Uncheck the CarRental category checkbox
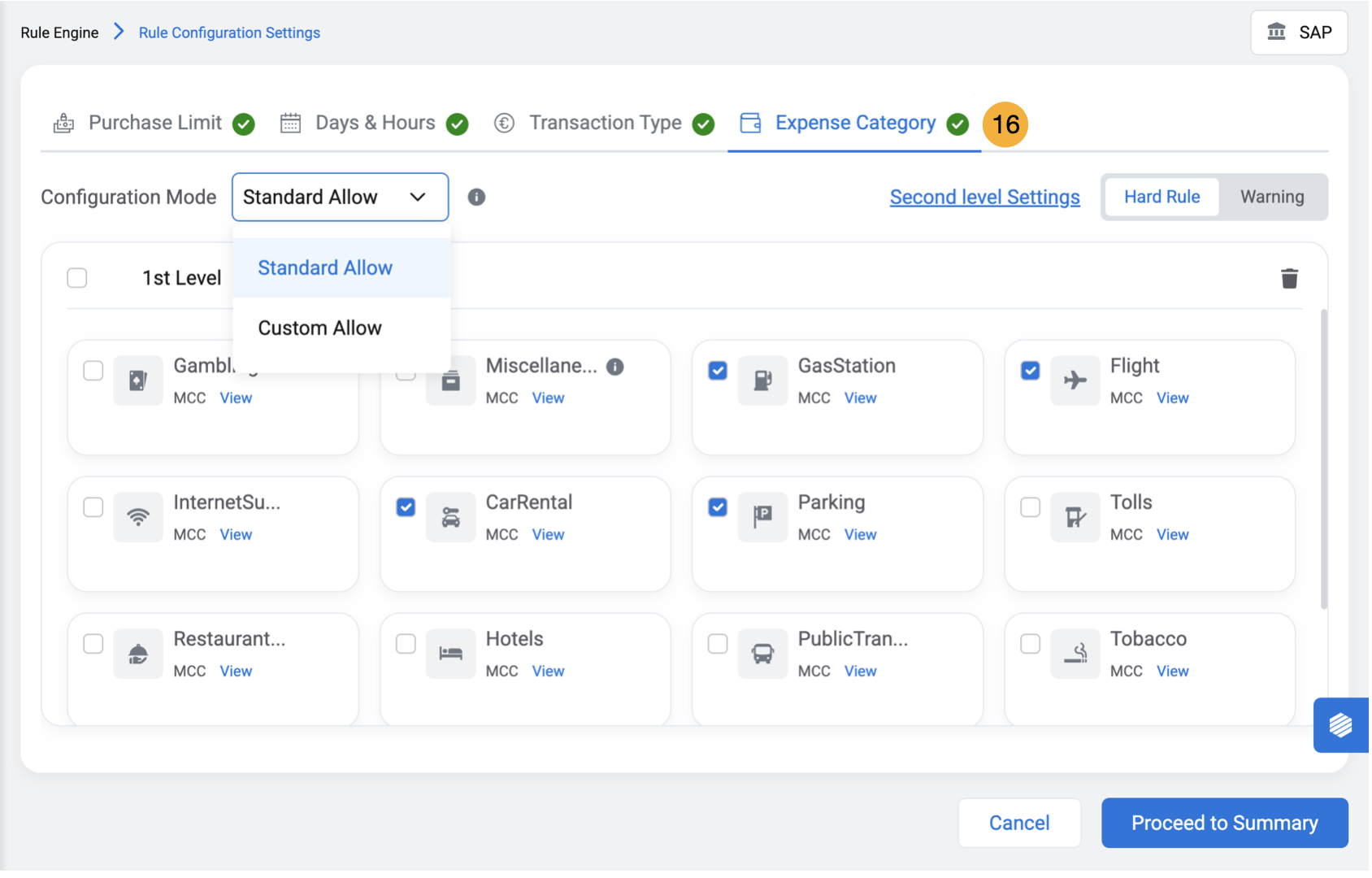This screenshot has width=1372, height=878. tap(406, 508)
